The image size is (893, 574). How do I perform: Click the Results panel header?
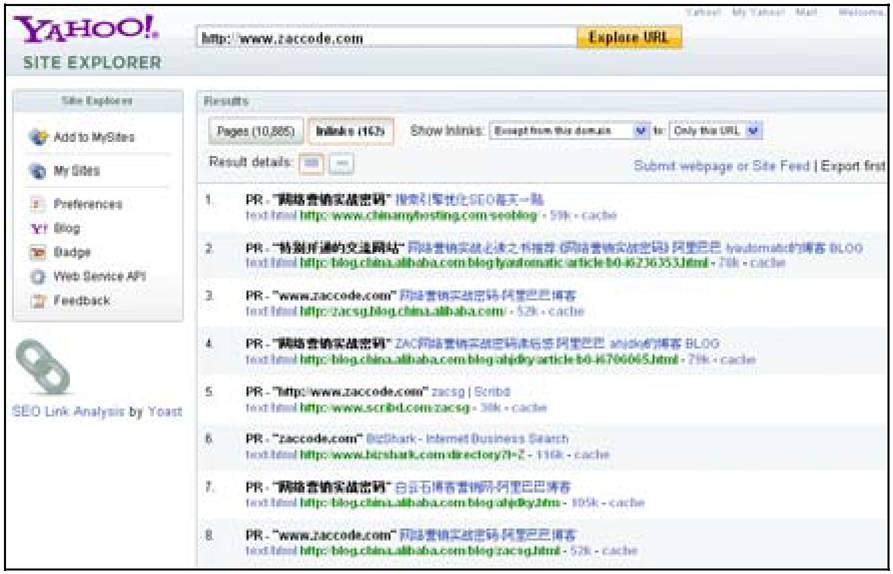click(542, 101)
